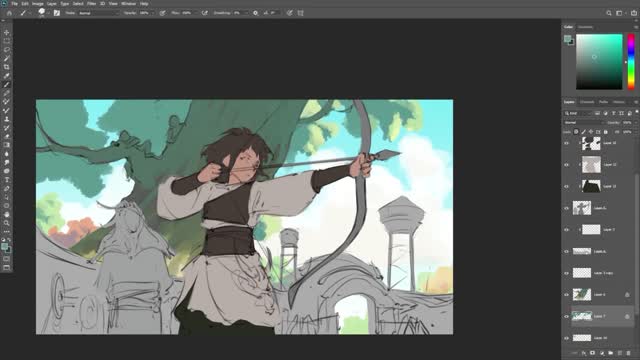Select the Gradient tool
Viewport: 640px width, 360px height.
7,145
